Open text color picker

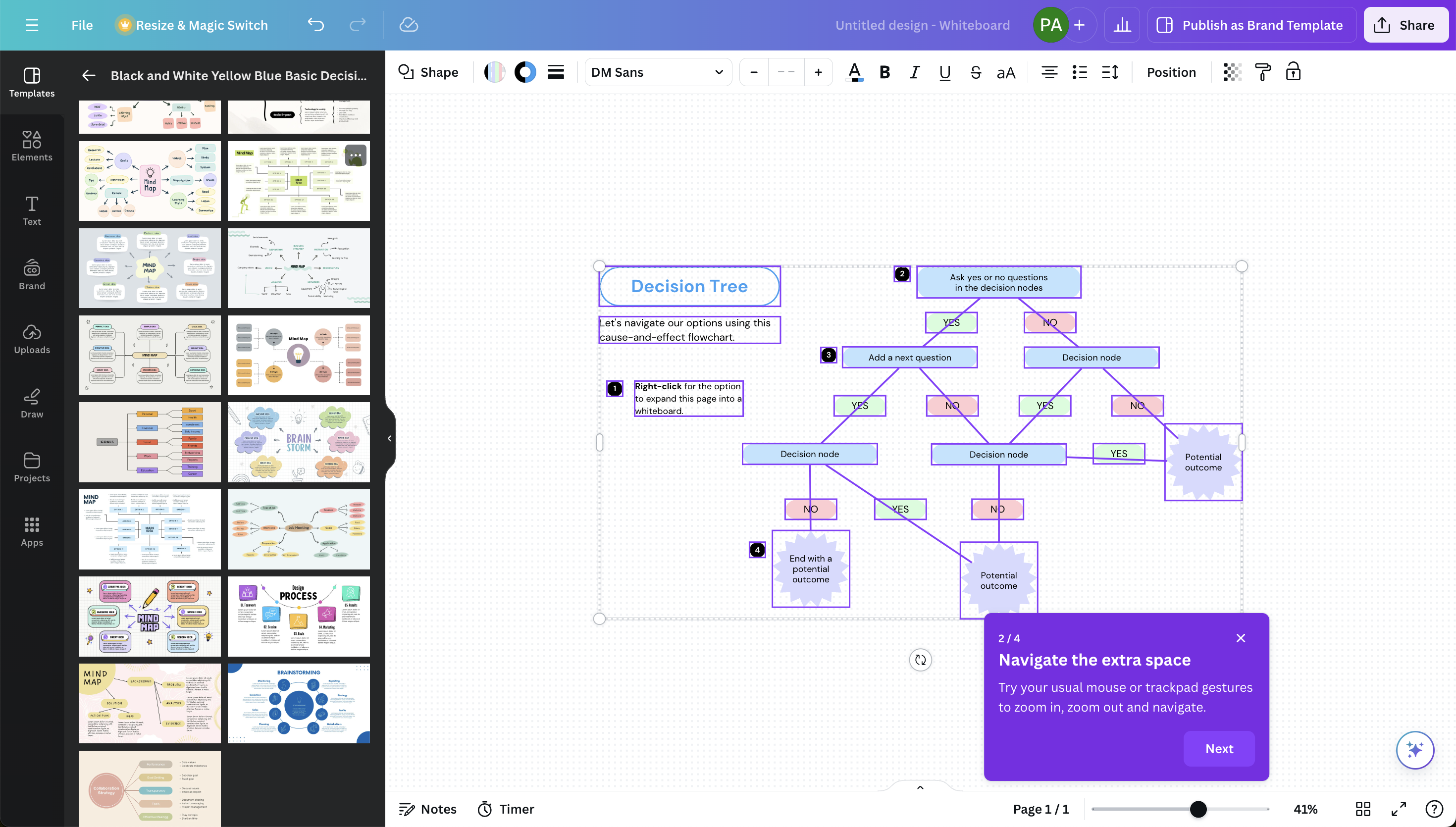[854, 72]
